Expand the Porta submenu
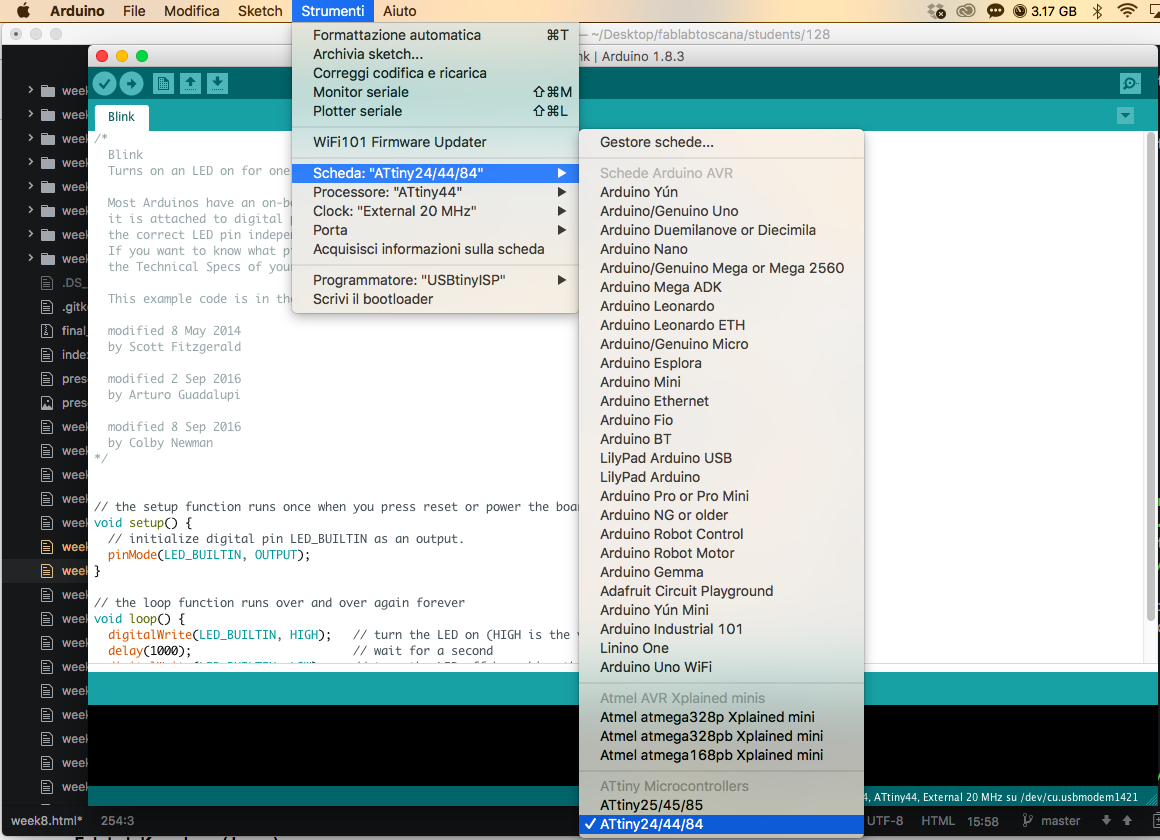Screen dimensions: 1160x840 [435, 230]
